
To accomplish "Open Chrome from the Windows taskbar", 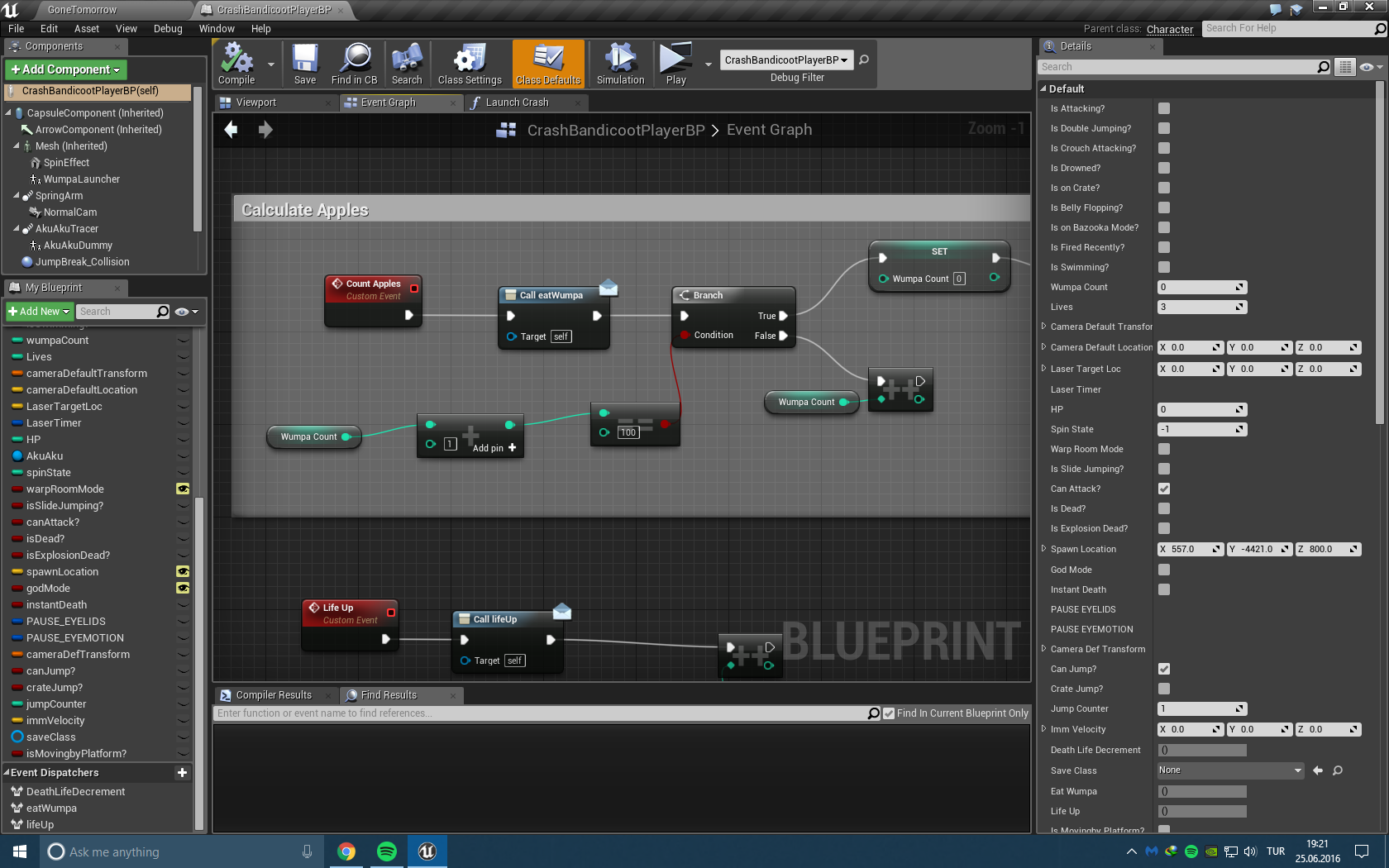I will click(346, 851).
